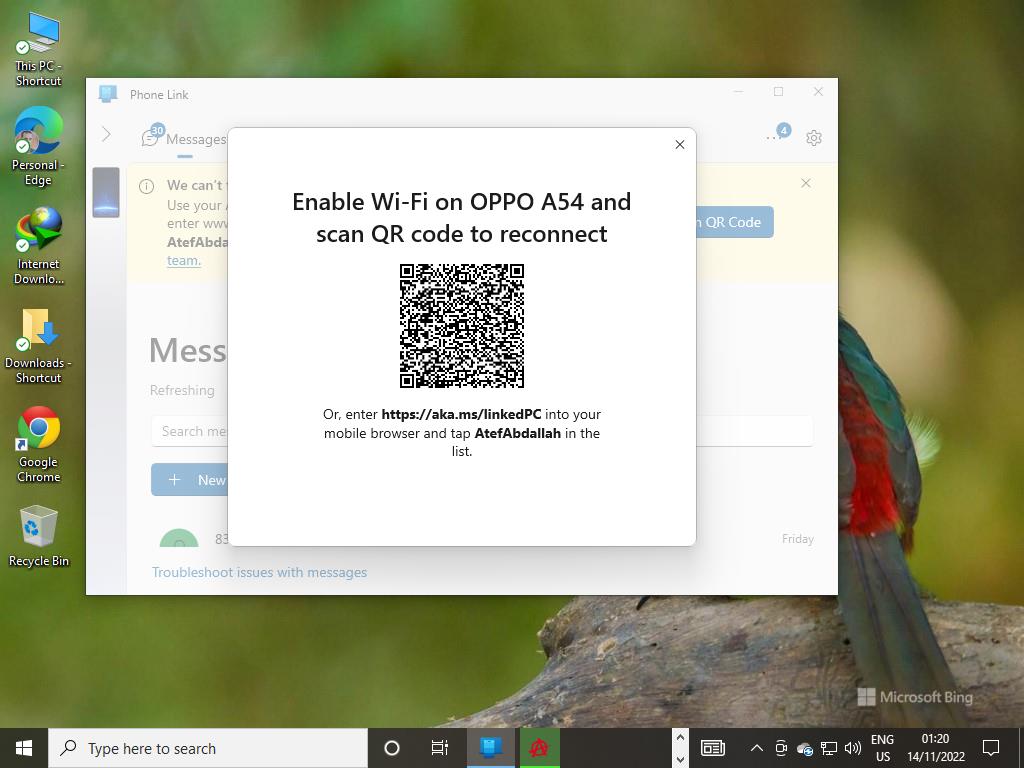The height and width of the screenshot is (768, 1024).
Task: Open the Recycle Bin
Action: pyautogui.click(x=39, y=536)
